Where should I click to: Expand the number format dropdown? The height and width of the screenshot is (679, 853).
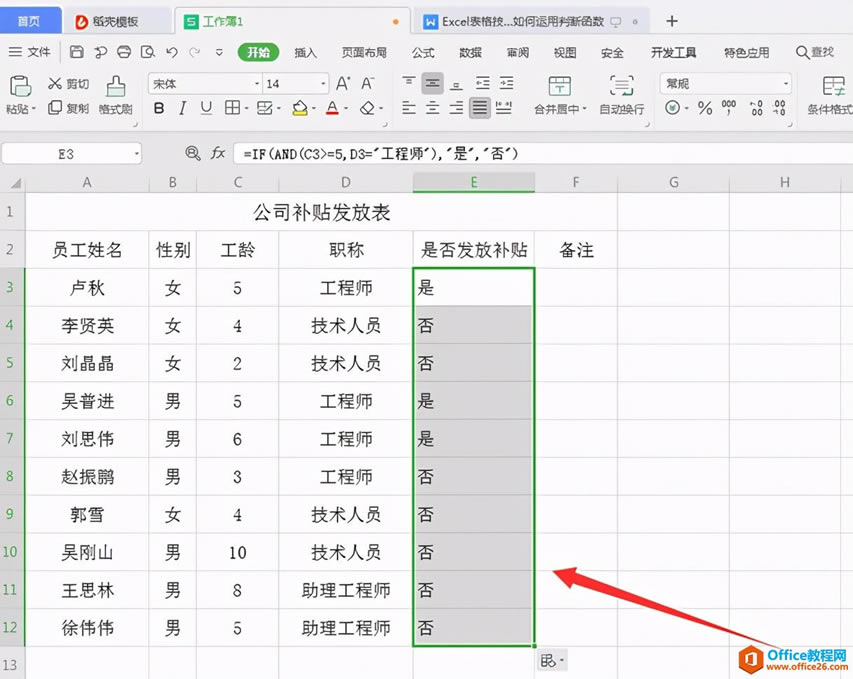point(786,84)
